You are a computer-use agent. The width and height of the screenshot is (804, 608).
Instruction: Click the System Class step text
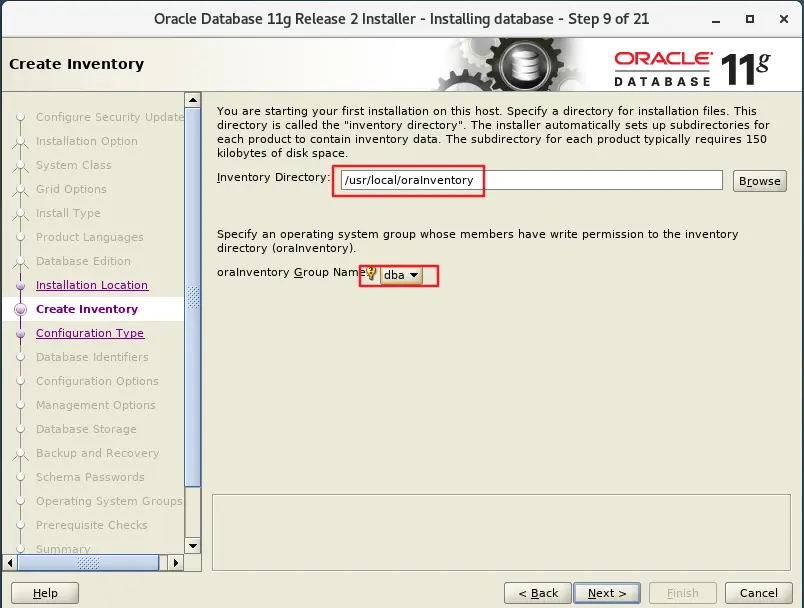pos(73,165)
